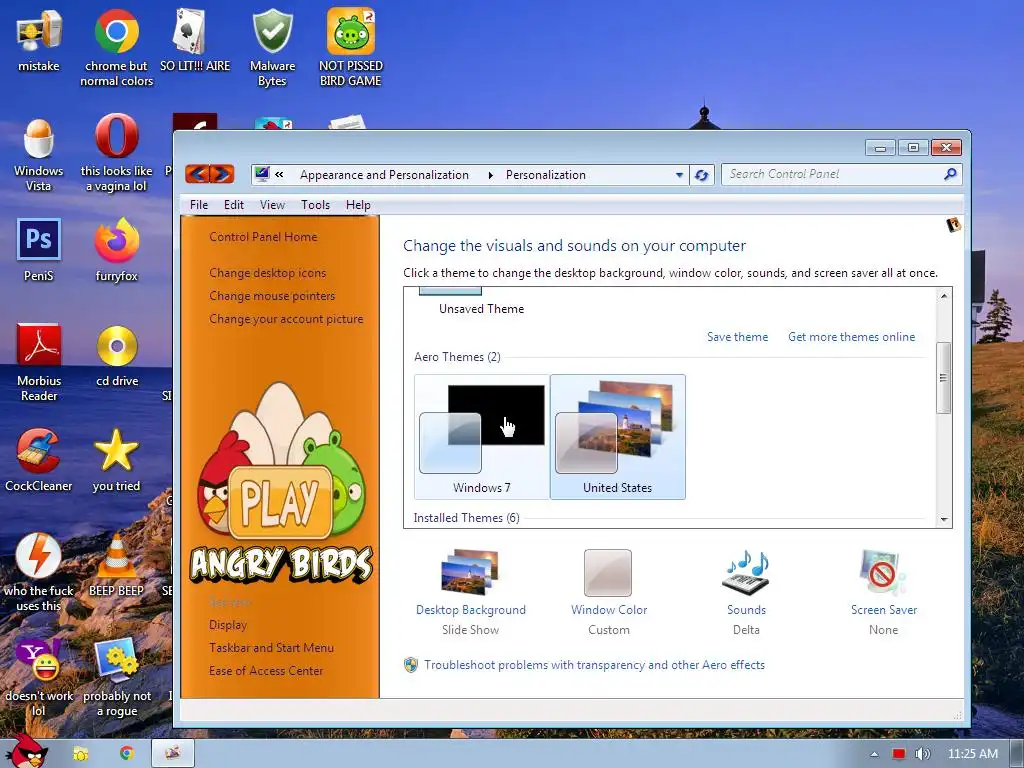Click 'Get more themes online' link
1024x768 pixels.
[x=852, y=337]
